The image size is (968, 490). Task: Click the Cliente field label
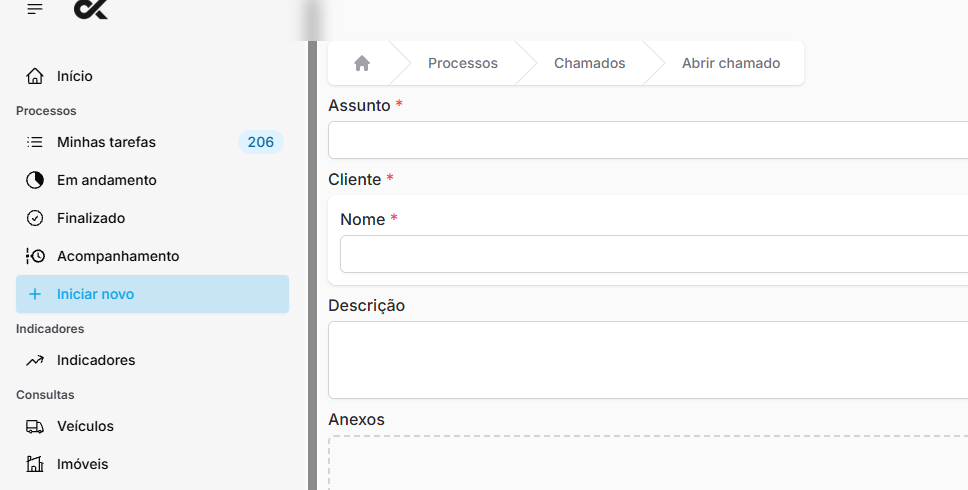(x=355, y=180)
